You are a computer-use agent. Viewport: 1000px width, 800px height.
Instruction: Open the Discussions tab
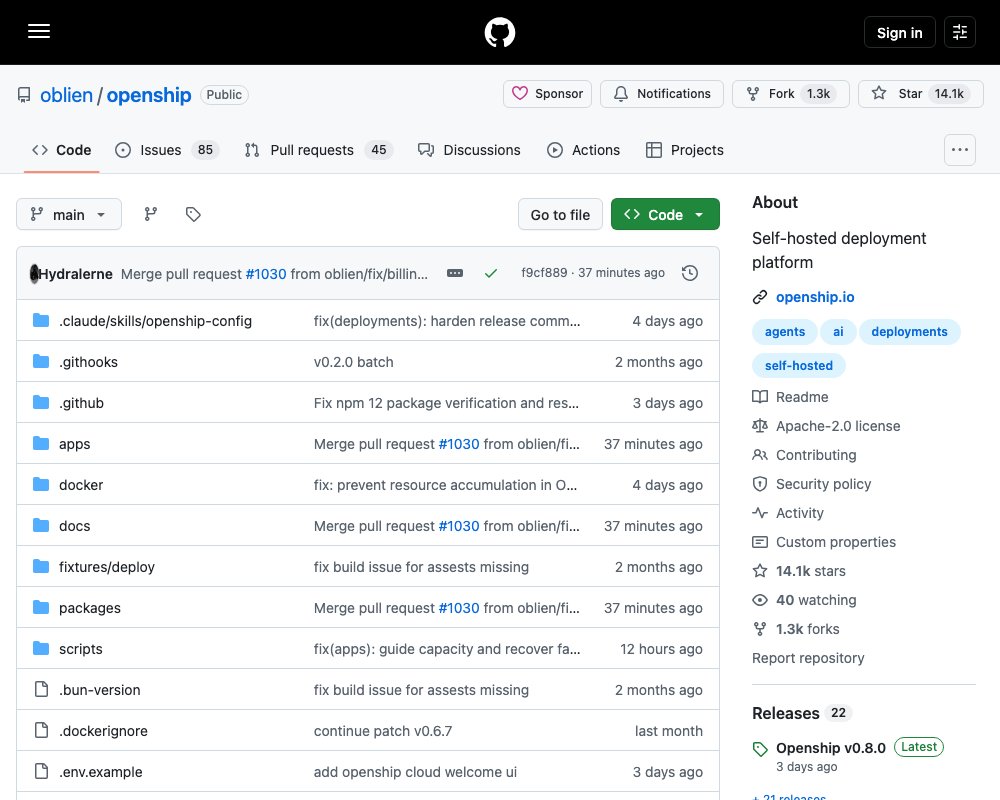469,150
